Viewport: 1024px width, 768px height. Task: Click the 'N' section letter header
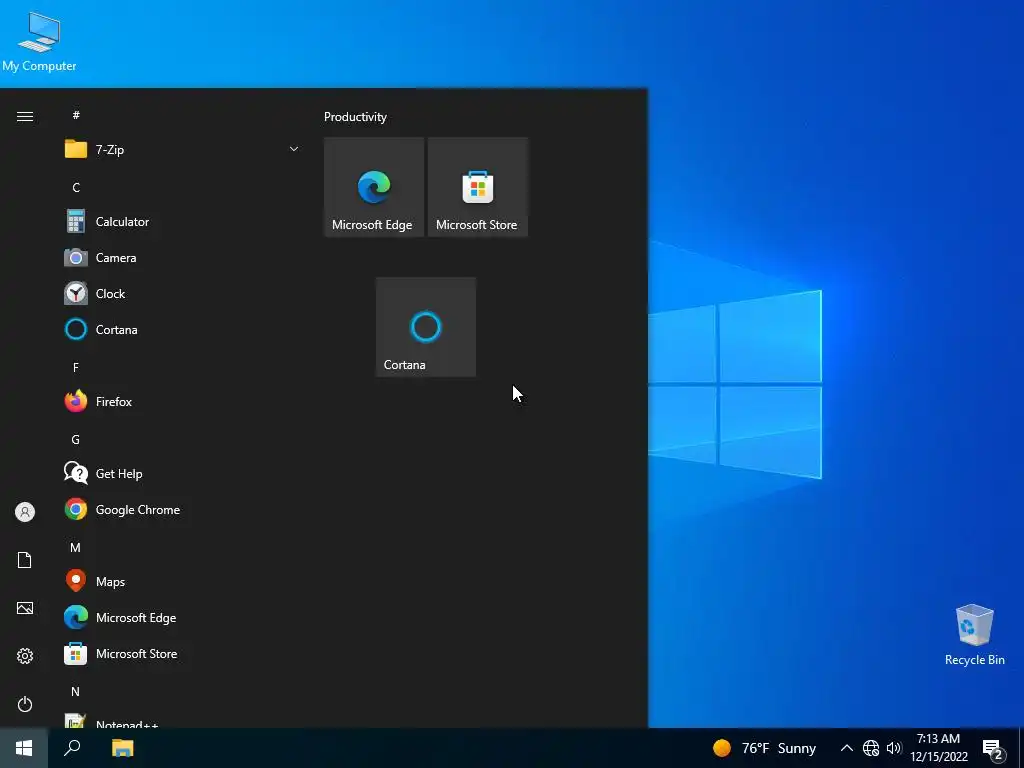pos(76,691)
